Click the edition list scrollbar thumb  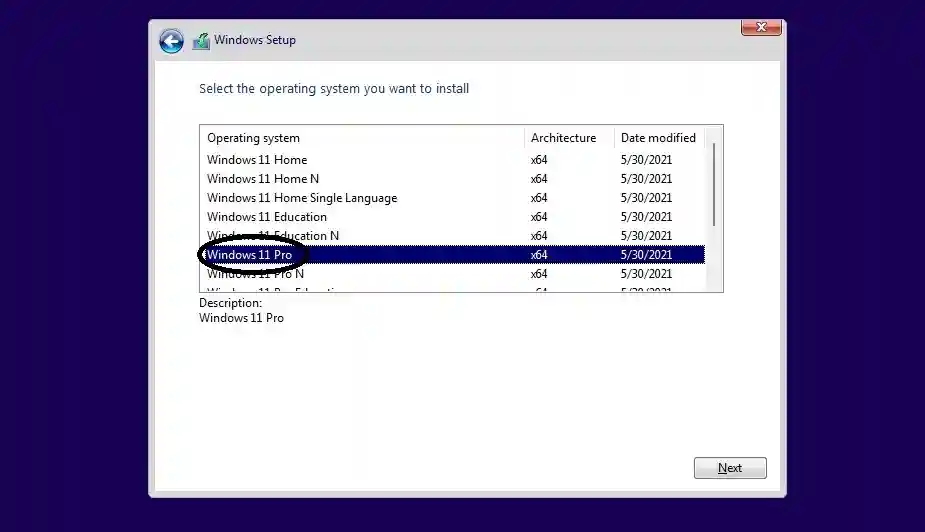pyautogui.click(x=714, y=184)
